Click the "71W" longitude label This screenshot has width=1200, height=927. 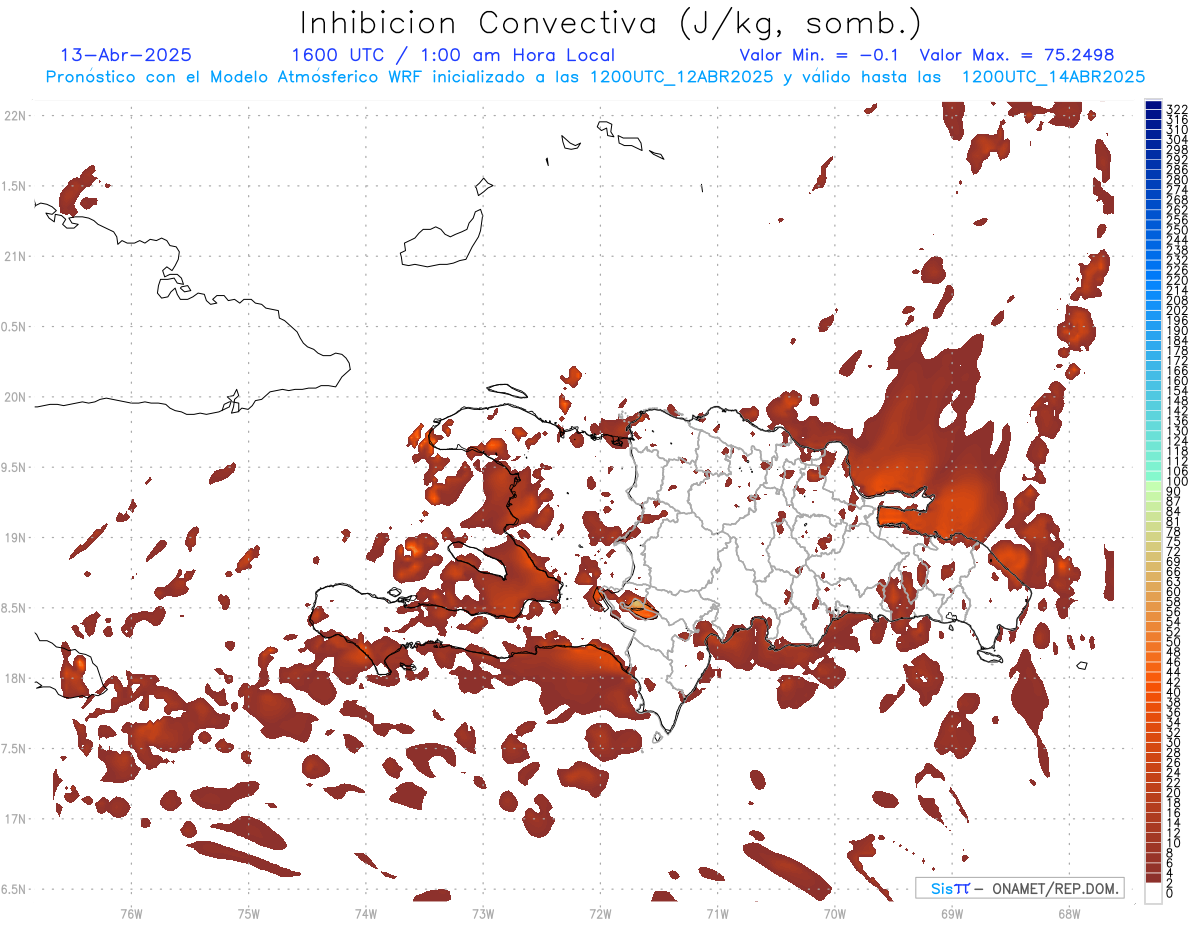[717, 913]
